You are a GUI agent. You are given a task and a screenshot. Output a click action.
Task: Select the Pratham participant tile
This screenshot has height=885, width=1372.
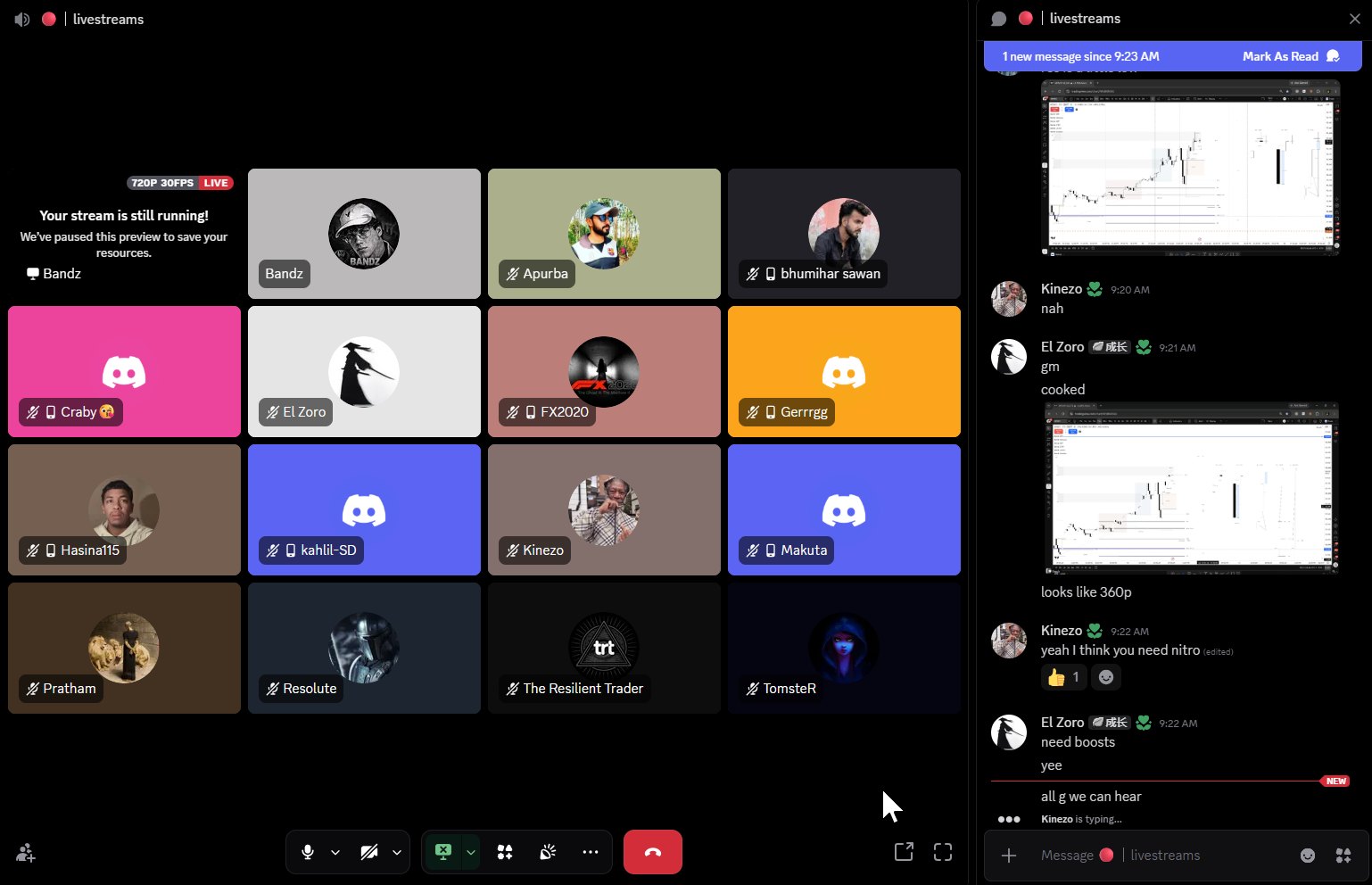click(x=124, y=648)
